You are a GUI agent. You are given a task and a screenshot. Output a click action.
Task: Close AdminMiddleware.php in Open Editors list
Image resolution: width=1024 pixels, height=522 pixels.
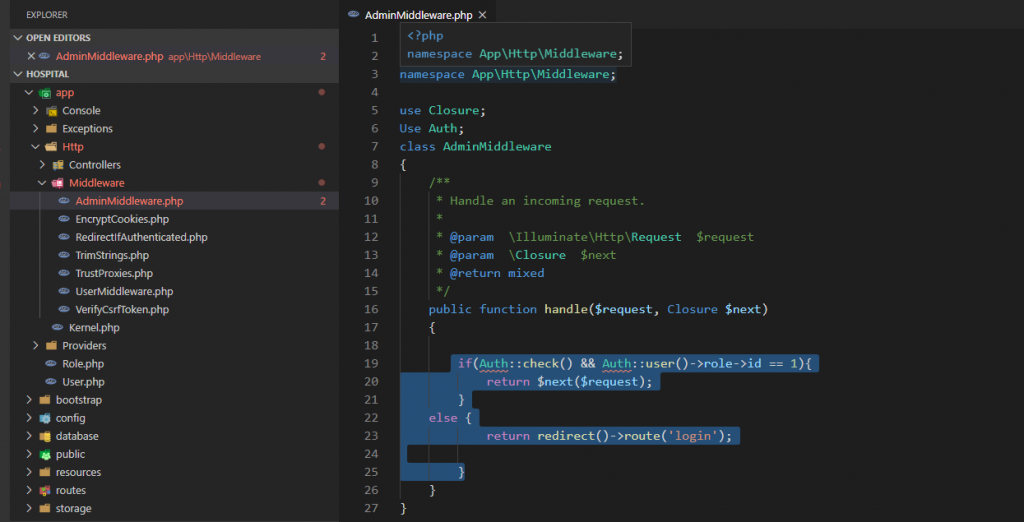30,56
